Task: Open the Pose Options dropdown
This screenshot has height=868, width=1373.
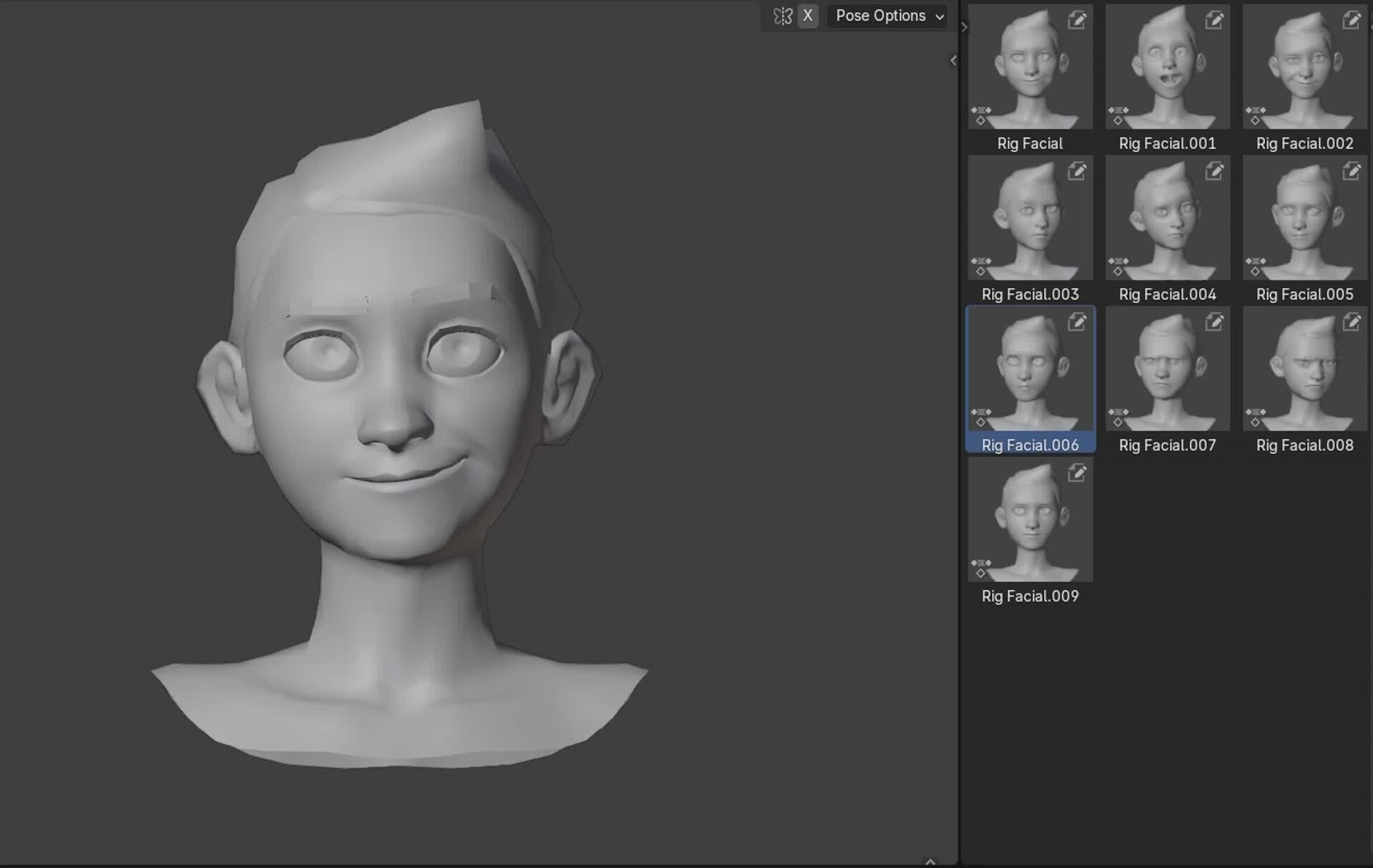Action: [x=887, y=16]
